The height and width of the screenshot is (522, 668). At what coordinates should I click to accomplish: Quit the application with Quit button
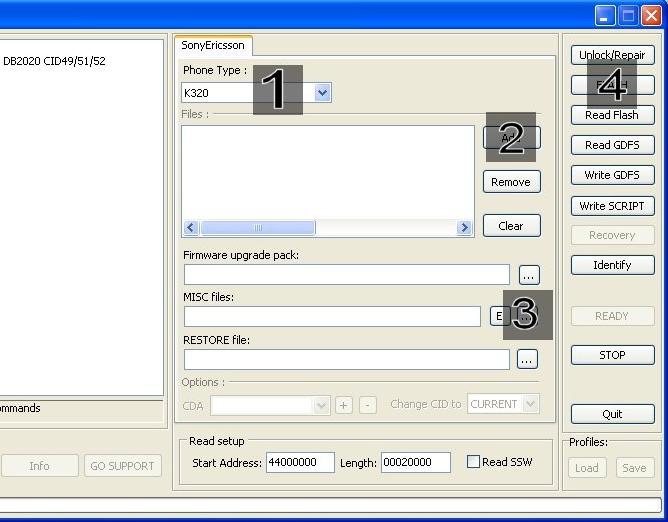[x=613, y=414]
